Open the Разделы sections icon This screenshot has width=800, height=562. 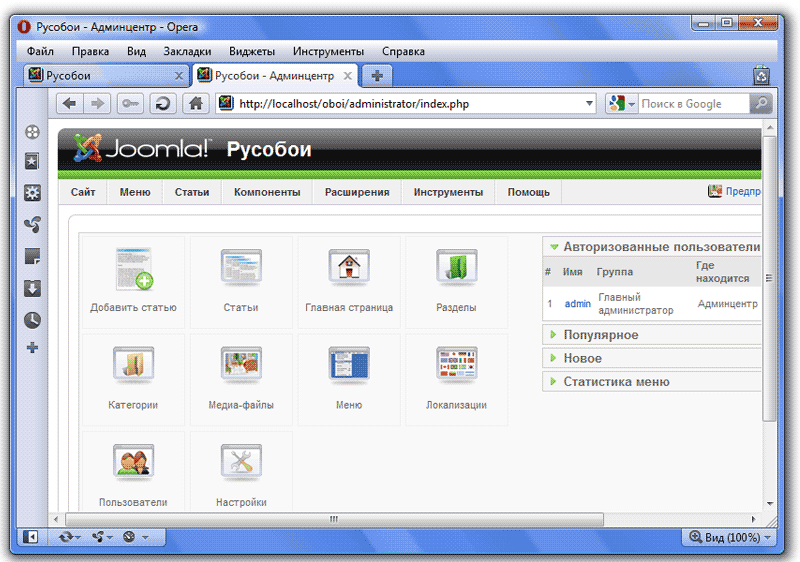pyautogui.click(x=456, y=269)
